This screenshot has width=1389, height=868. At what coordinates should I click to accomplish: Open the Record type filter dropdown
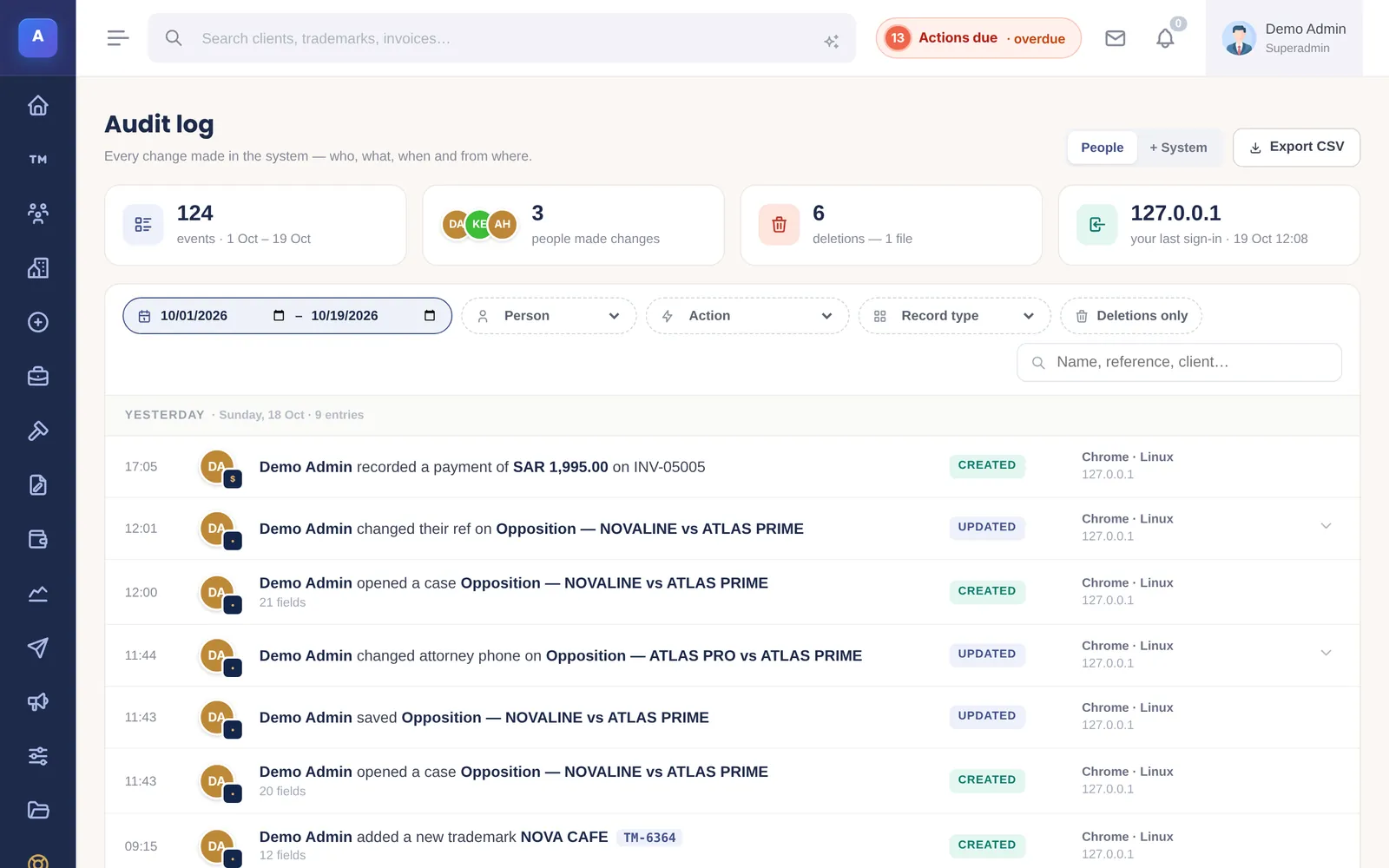click(954, 316)
